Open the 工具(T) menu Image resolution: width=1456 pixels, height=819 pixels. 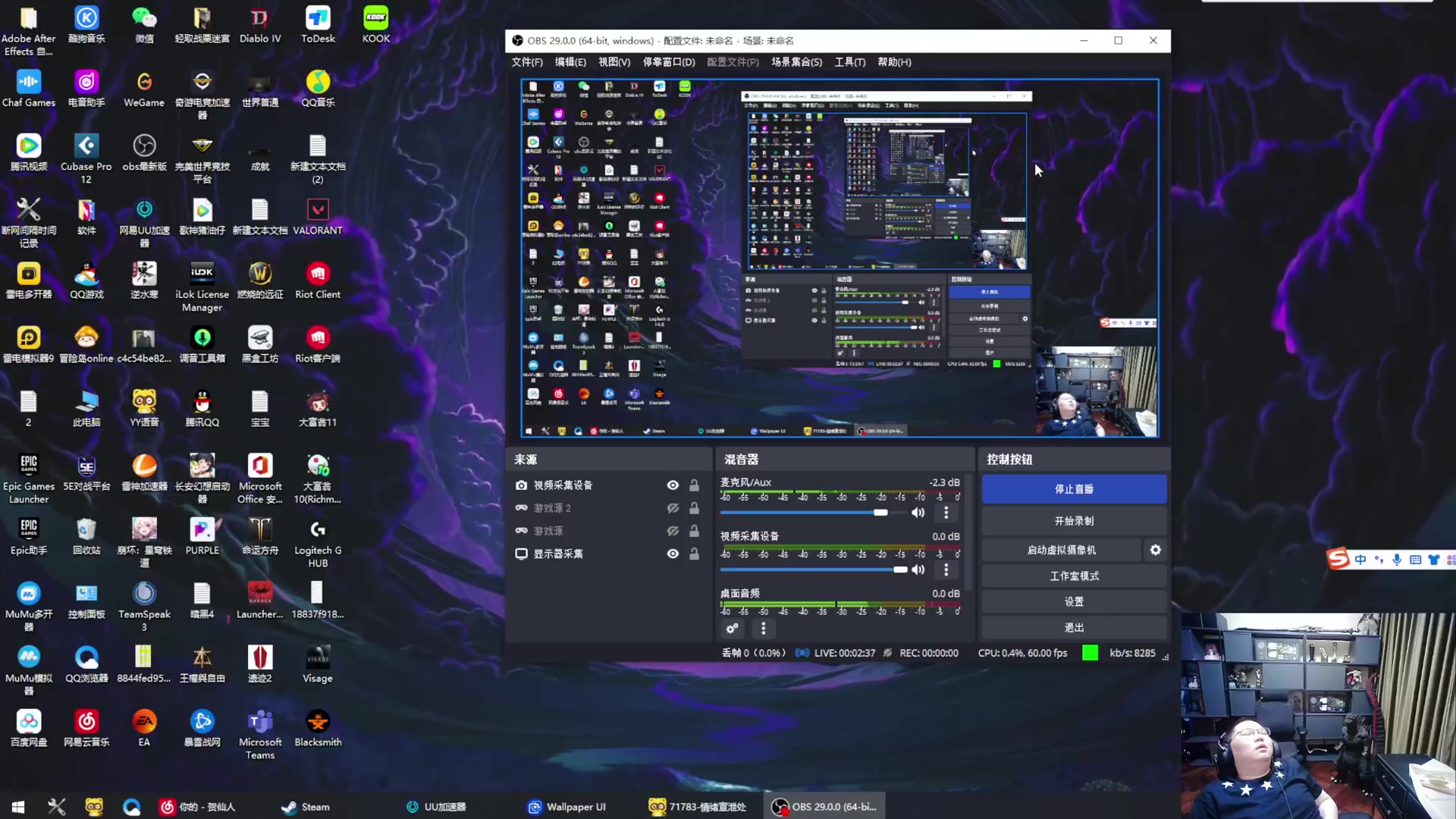850,62
